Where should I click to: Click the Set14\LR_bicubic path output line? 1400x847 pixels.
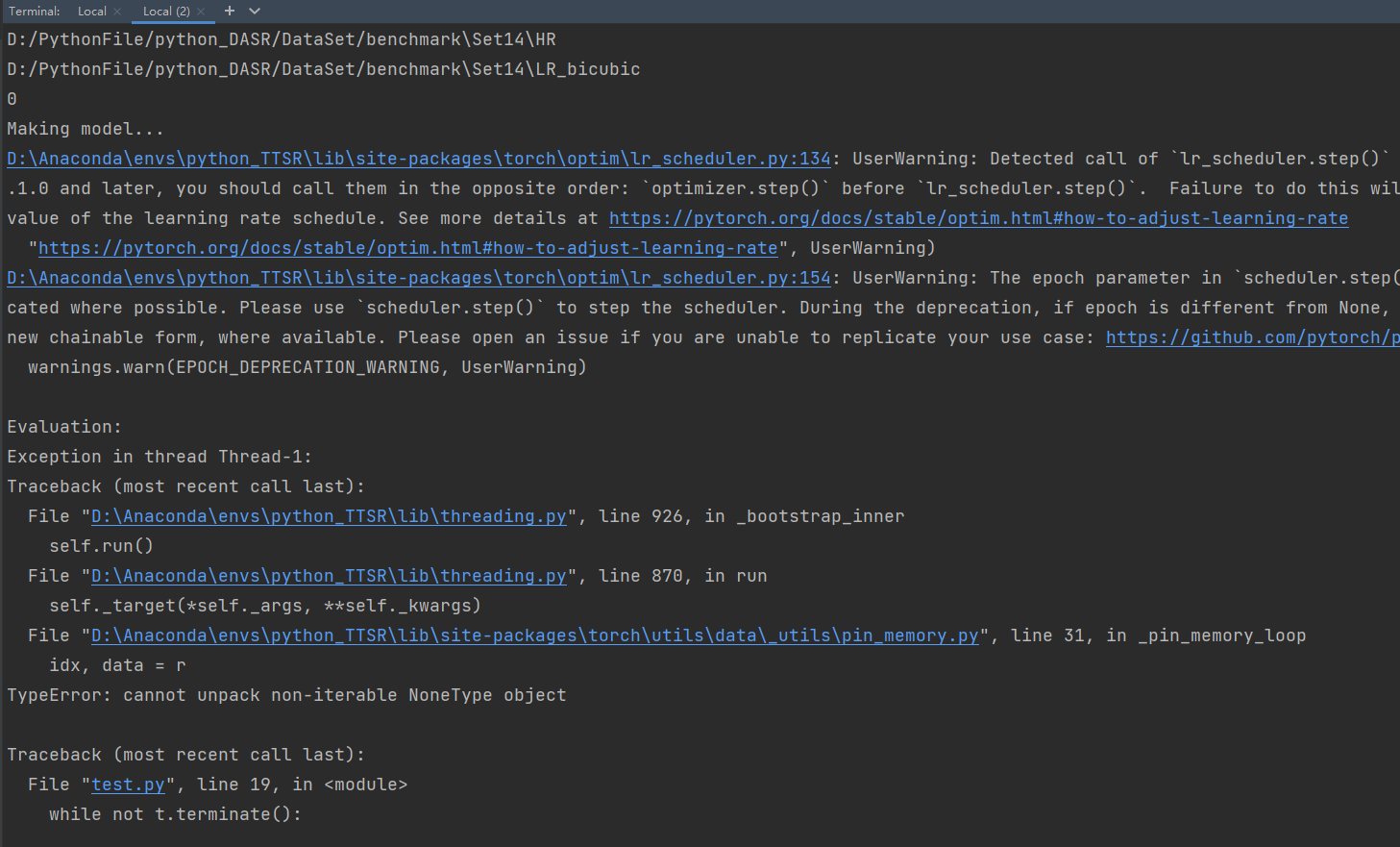(324, 69)
